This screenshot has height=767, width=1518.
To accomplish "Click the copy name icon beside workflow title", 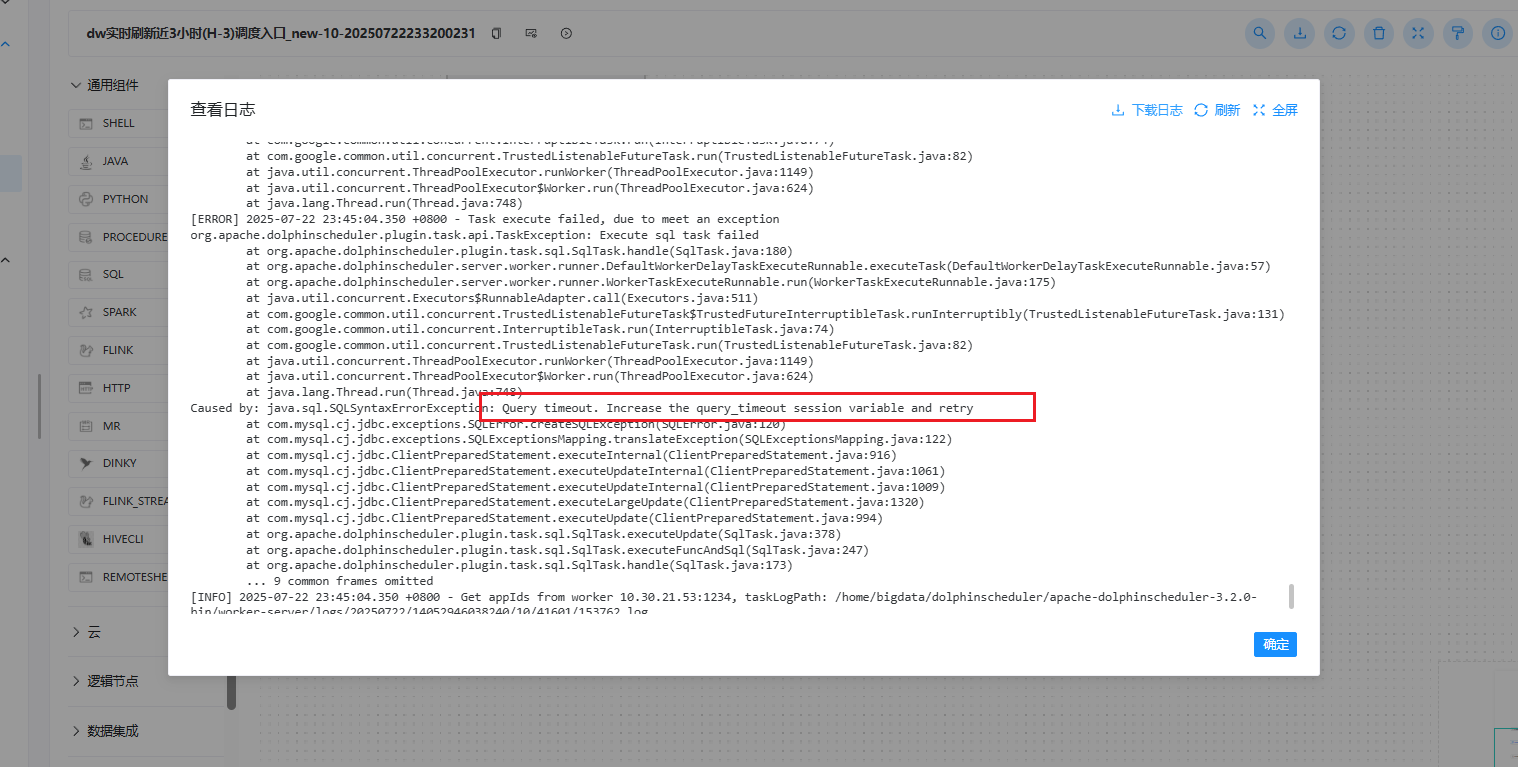I will point(496,34).
